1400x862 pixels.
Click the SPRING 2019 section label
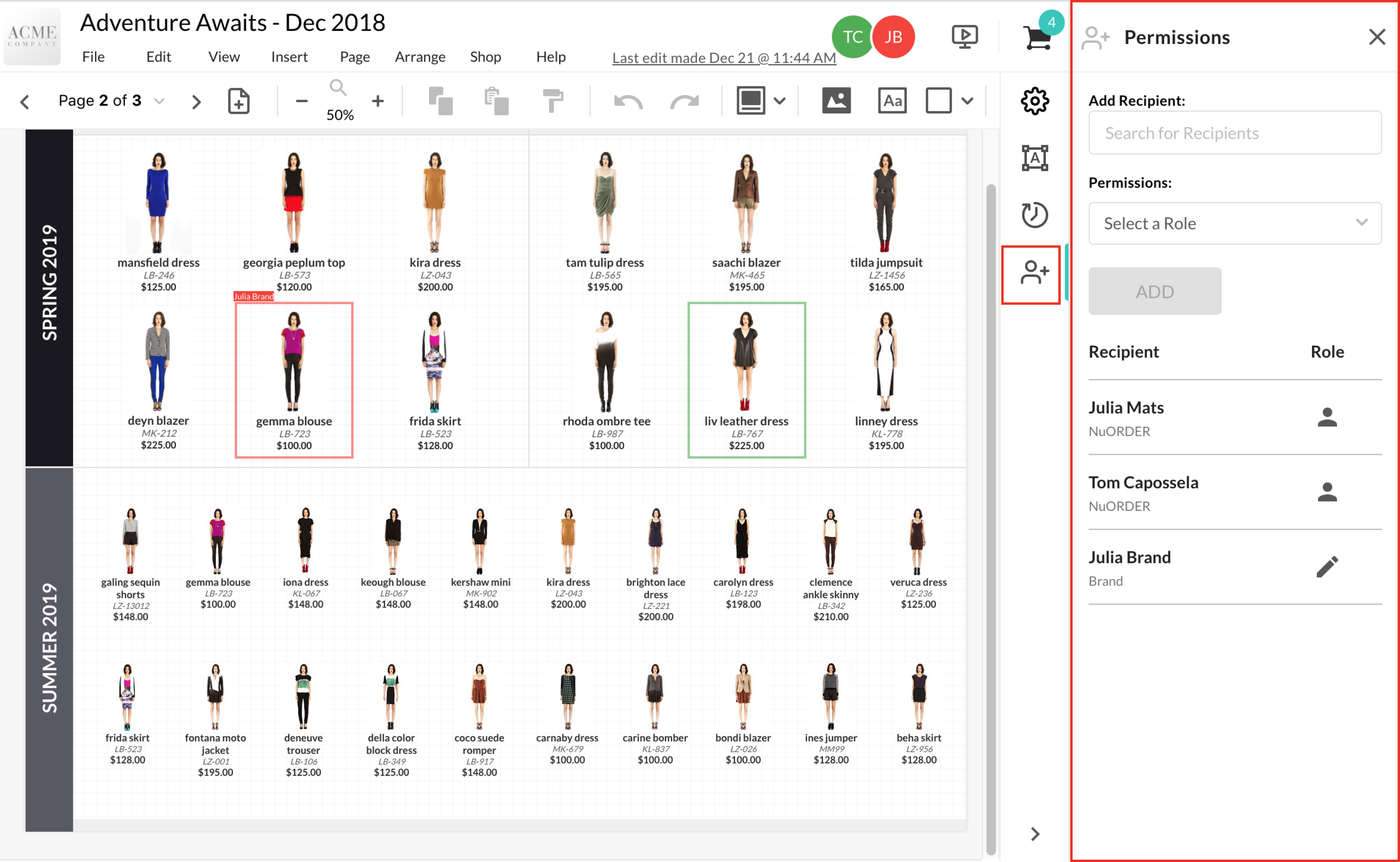coord(50,282)
